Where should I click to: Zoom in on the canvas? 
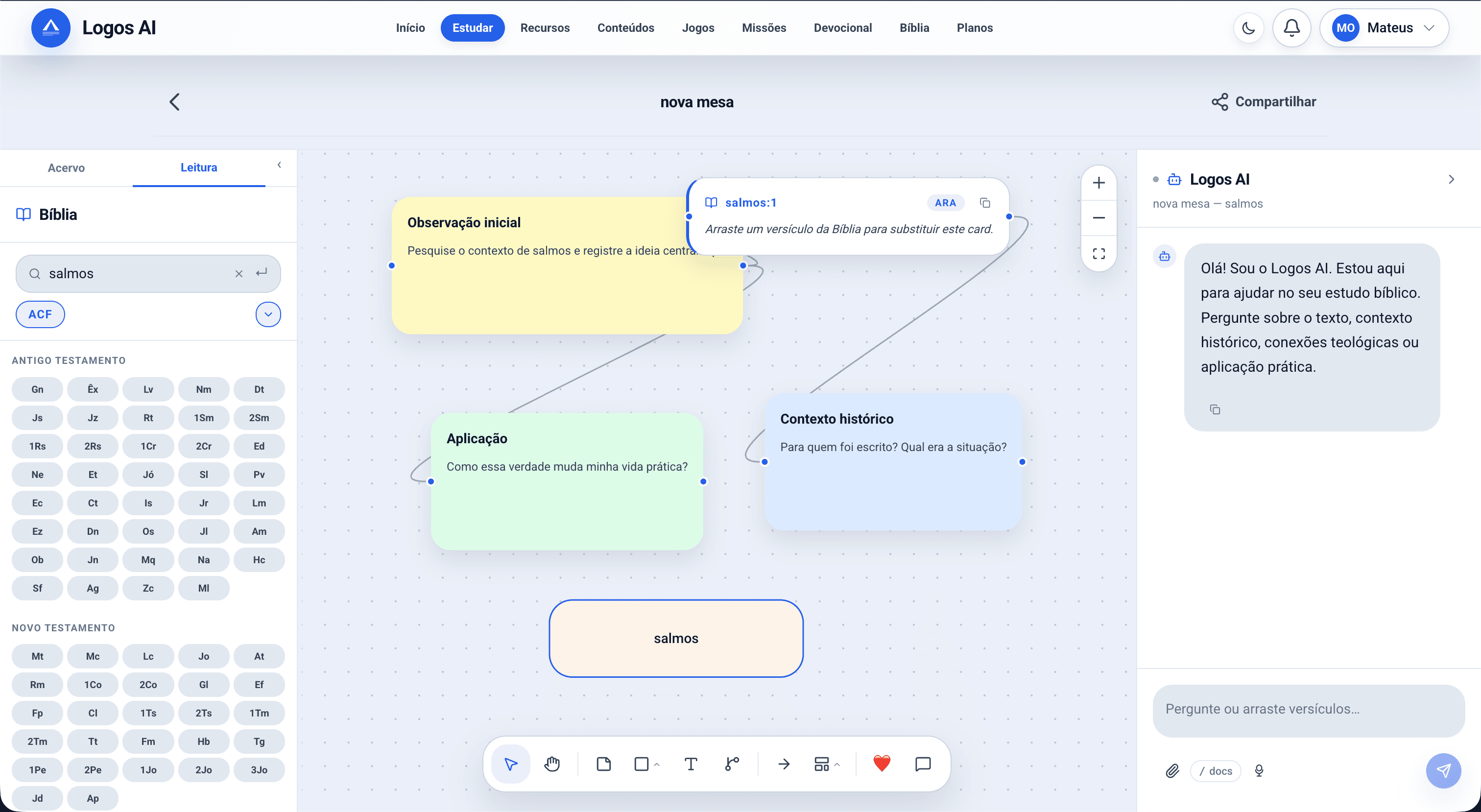[x=1099, y=183]
